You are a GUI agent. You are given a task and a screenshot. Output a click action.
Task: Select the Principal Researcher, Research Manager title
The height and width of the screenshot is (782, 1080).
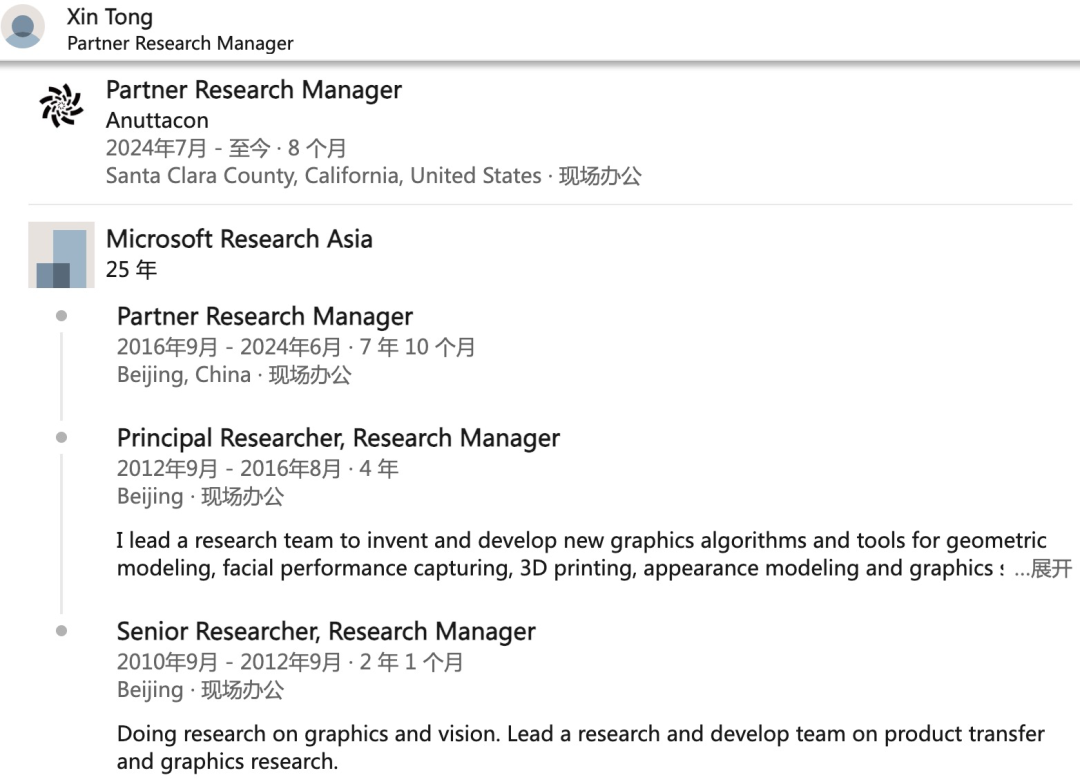tap(338, 438)
